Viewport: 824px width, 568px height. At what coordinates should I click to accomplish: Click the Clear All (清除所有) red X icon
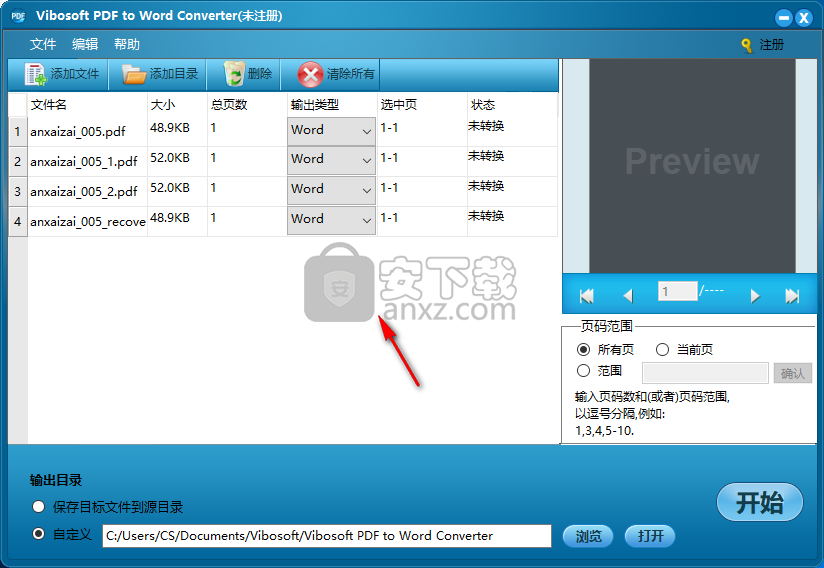pos(310,74)
